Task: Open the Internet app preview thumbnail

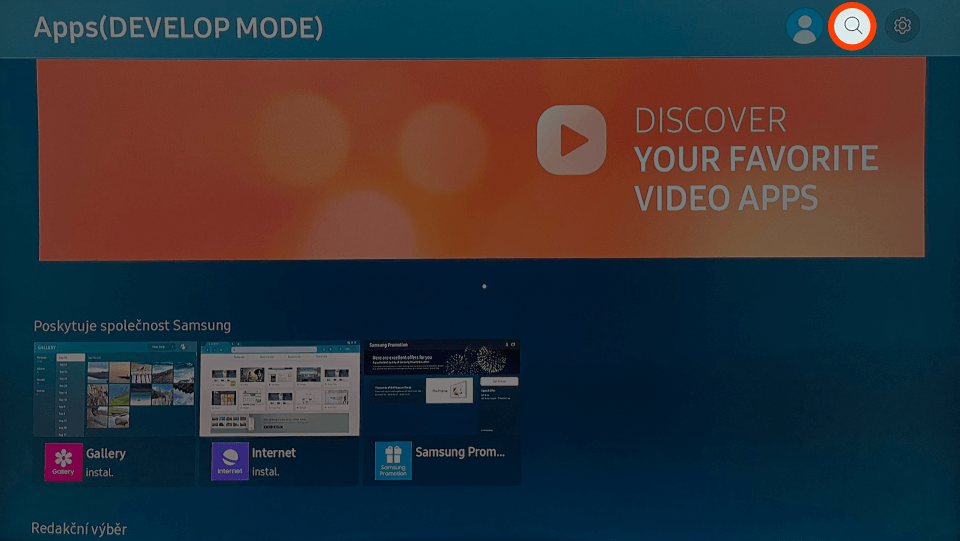Action: click(x=279, y=389)
